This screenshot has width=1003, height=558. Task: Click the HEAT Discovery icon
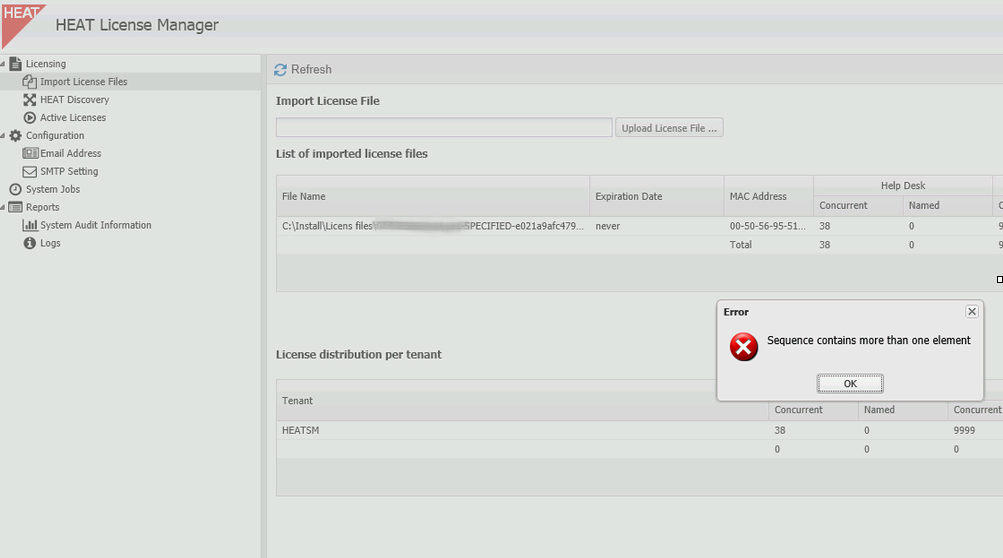(x=30, y=100)
